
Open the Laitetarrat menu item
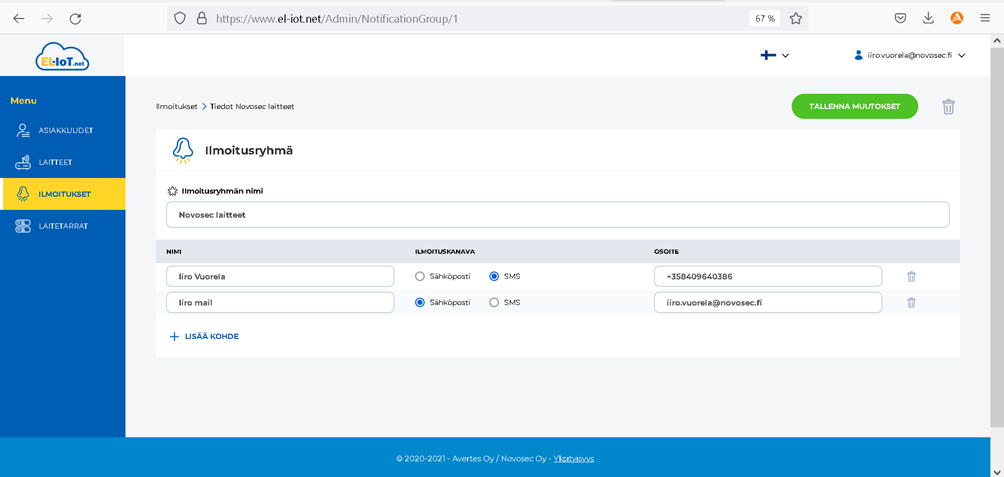(x=63, y=226)
